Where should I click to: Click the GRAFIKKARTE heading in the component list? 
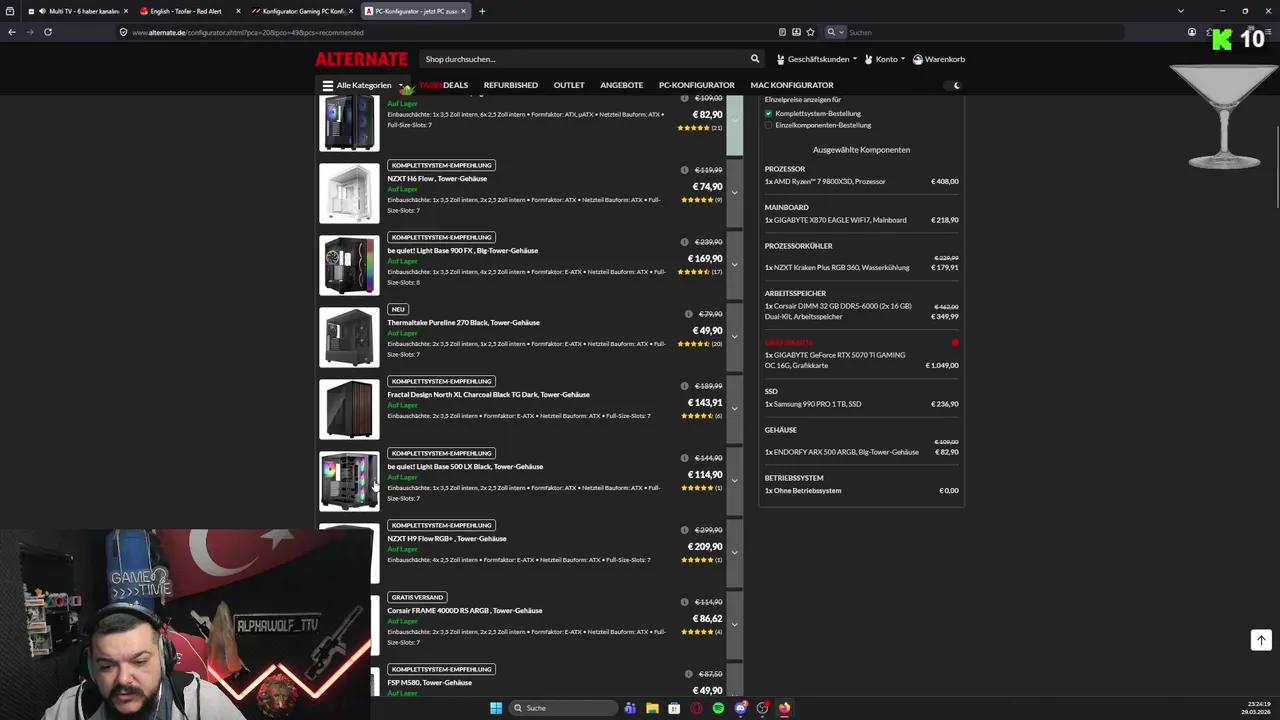(x=789, y=342)
